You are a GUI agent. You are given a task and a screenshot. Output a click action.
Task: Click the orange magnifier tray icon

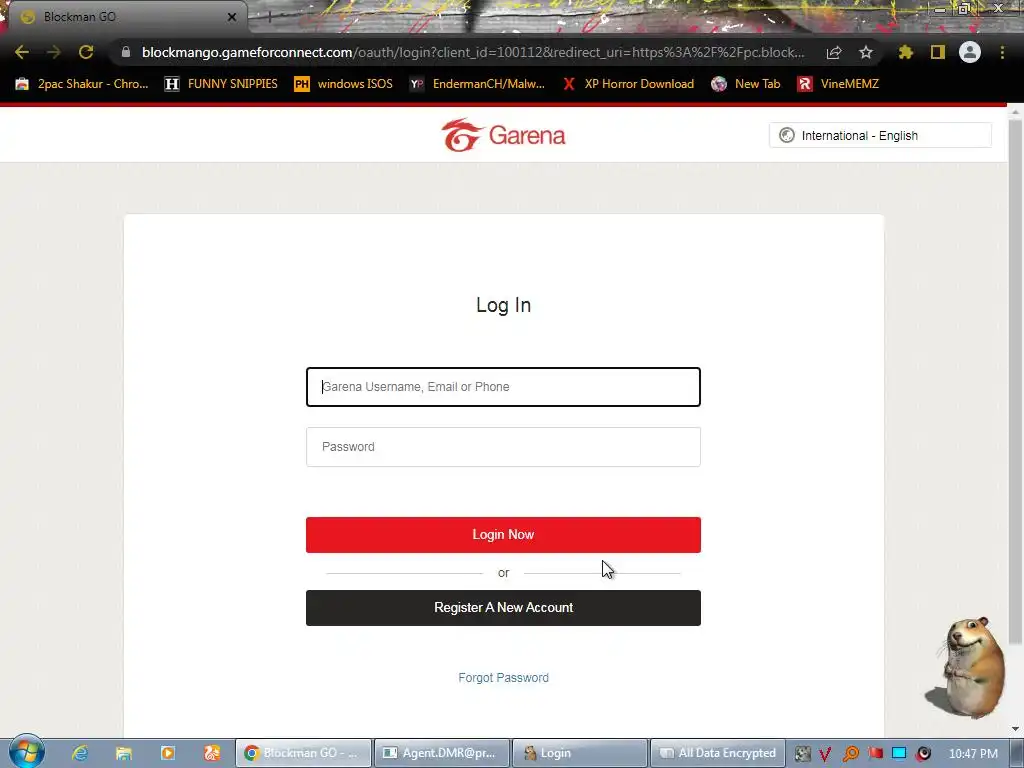click(x=851, y=754)
